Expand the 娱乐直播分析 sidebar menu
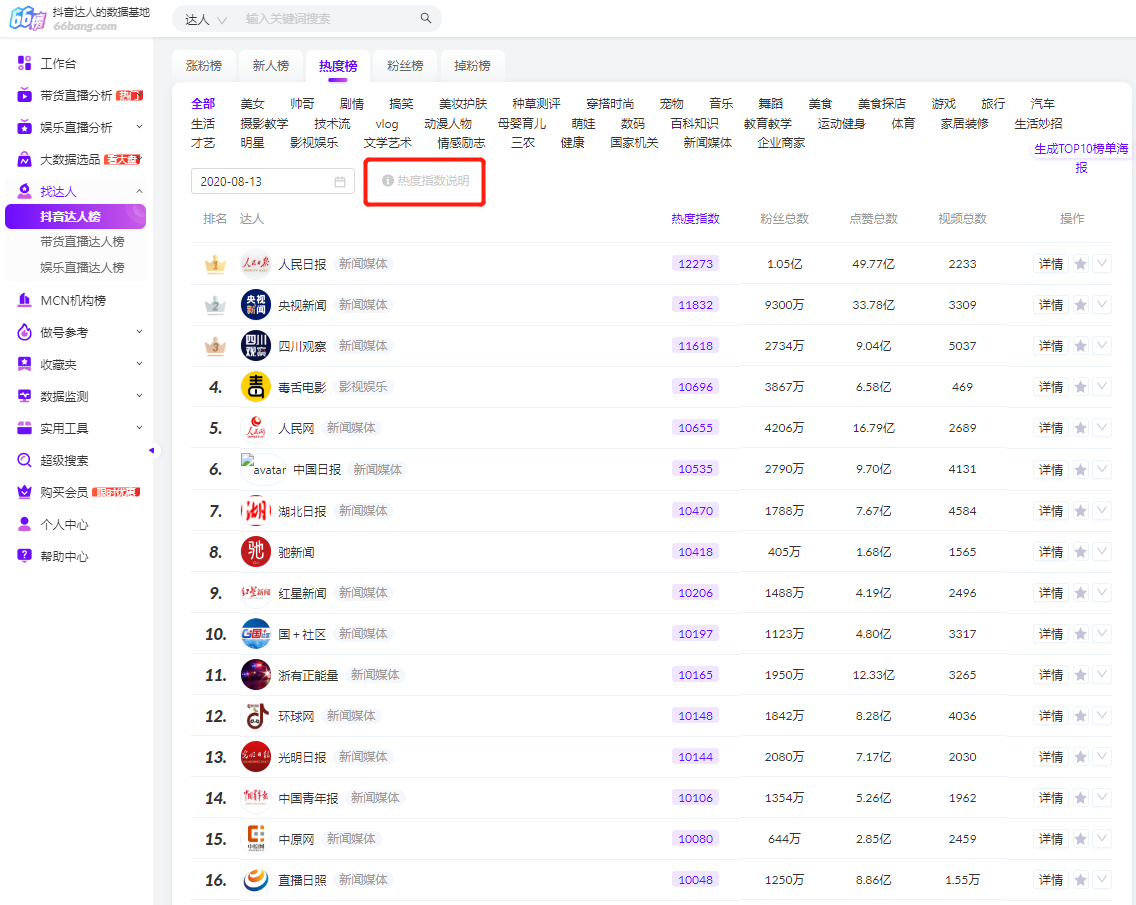 tap(139, 128)
